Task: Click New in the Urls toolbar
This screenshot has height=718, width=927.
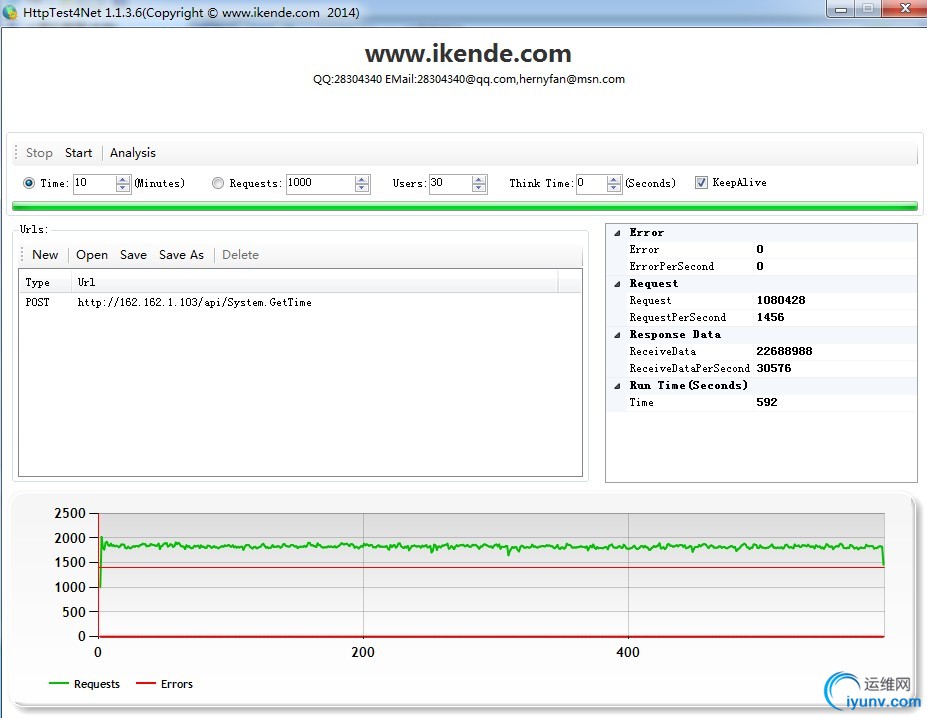Action: pyautogui.click(x=45, y=255)
